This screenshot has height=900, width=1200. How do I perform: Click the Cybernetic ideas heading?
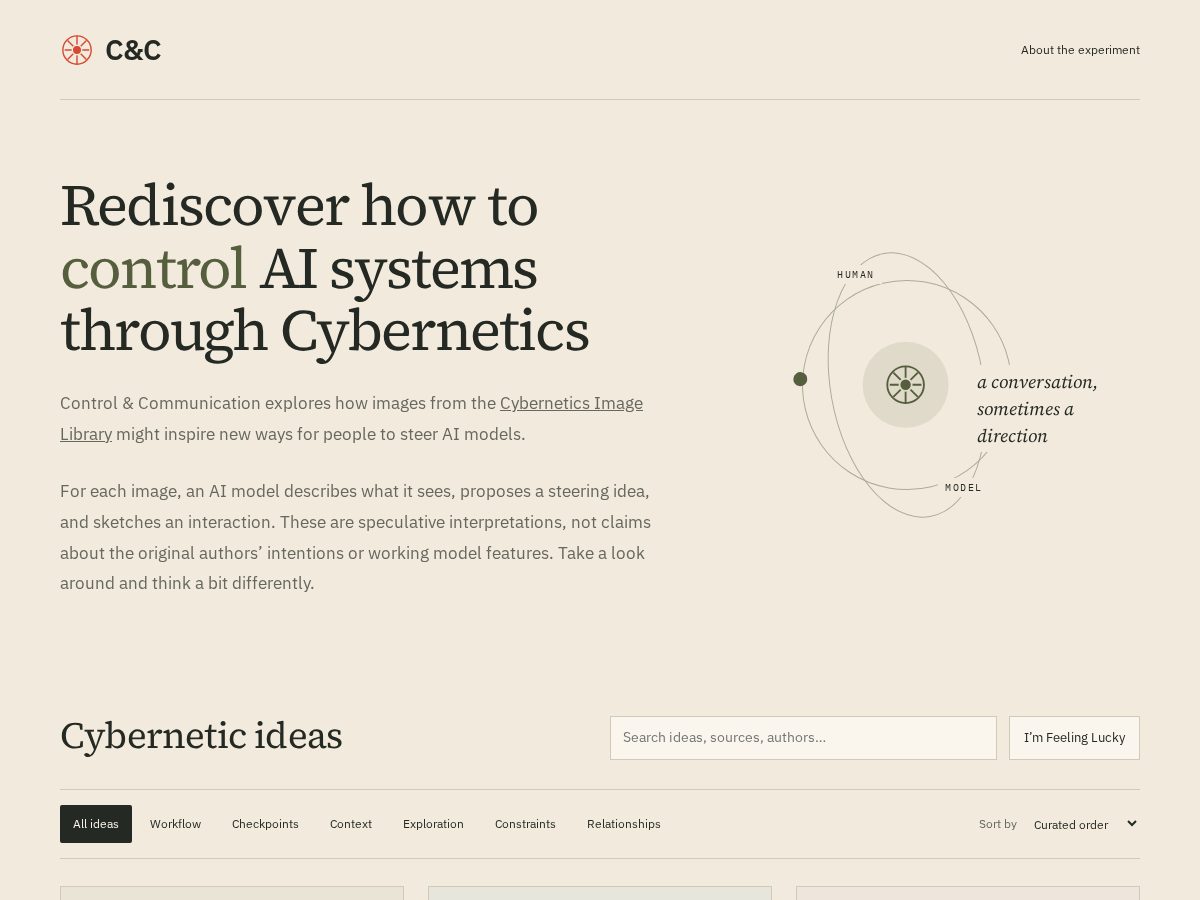click(201, 736)
